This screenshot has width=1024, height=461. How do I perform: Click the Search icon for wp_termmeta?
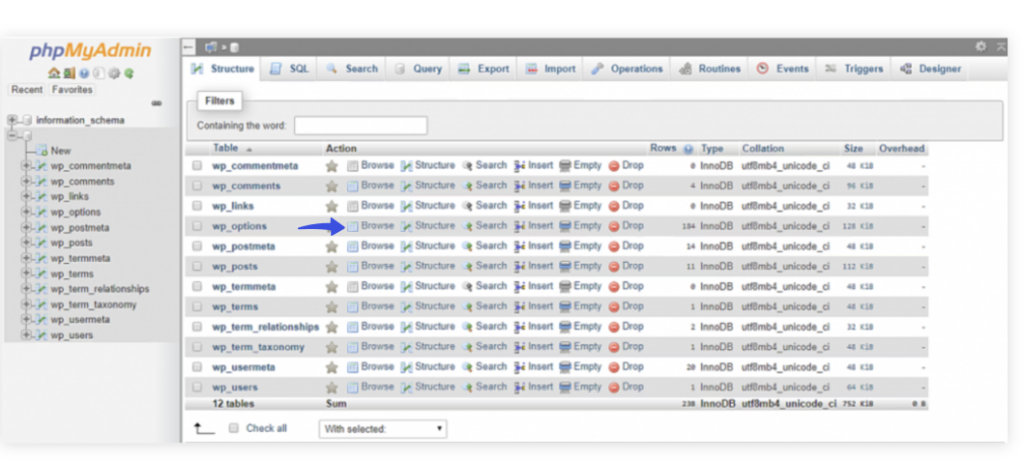pyautogui.click(x=468, y=286)
